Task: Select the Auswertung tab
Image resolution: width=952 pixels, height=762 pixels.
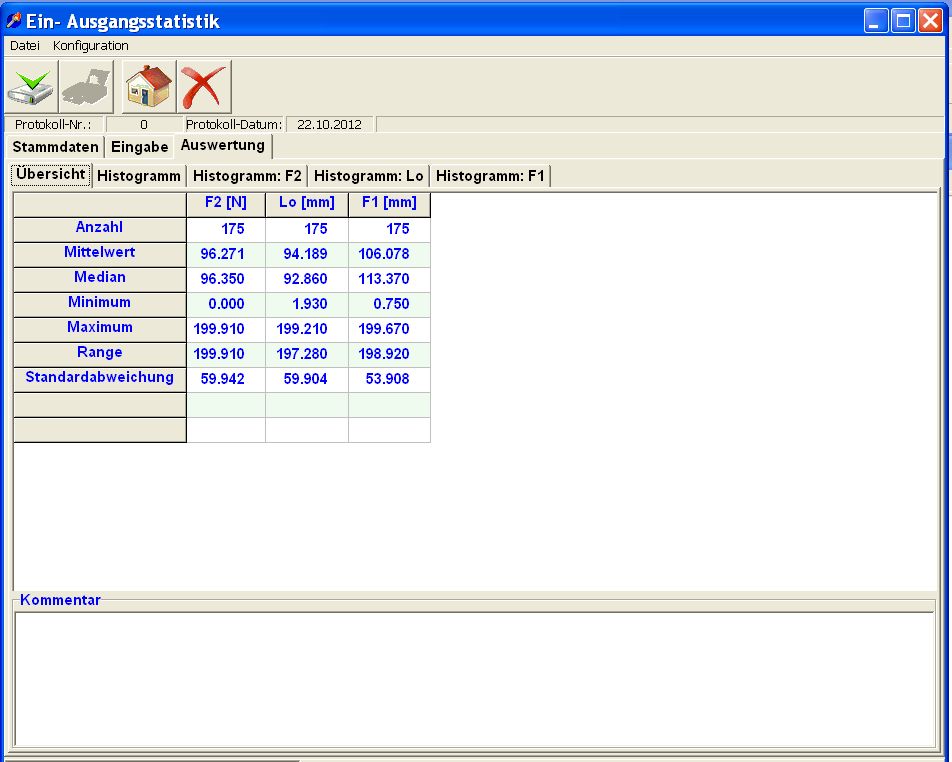Action: click(x=223, y=146)
